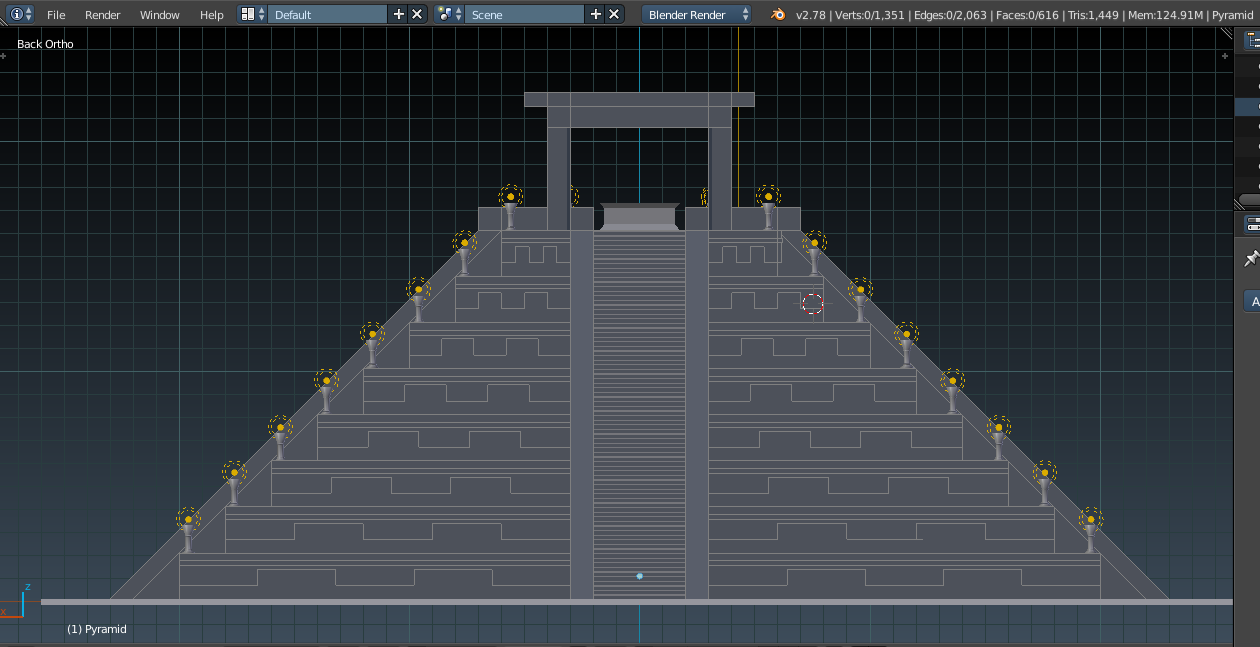Open the Help menu
The width and height of the screenshot is (1260, 647).
pos(211,15)
